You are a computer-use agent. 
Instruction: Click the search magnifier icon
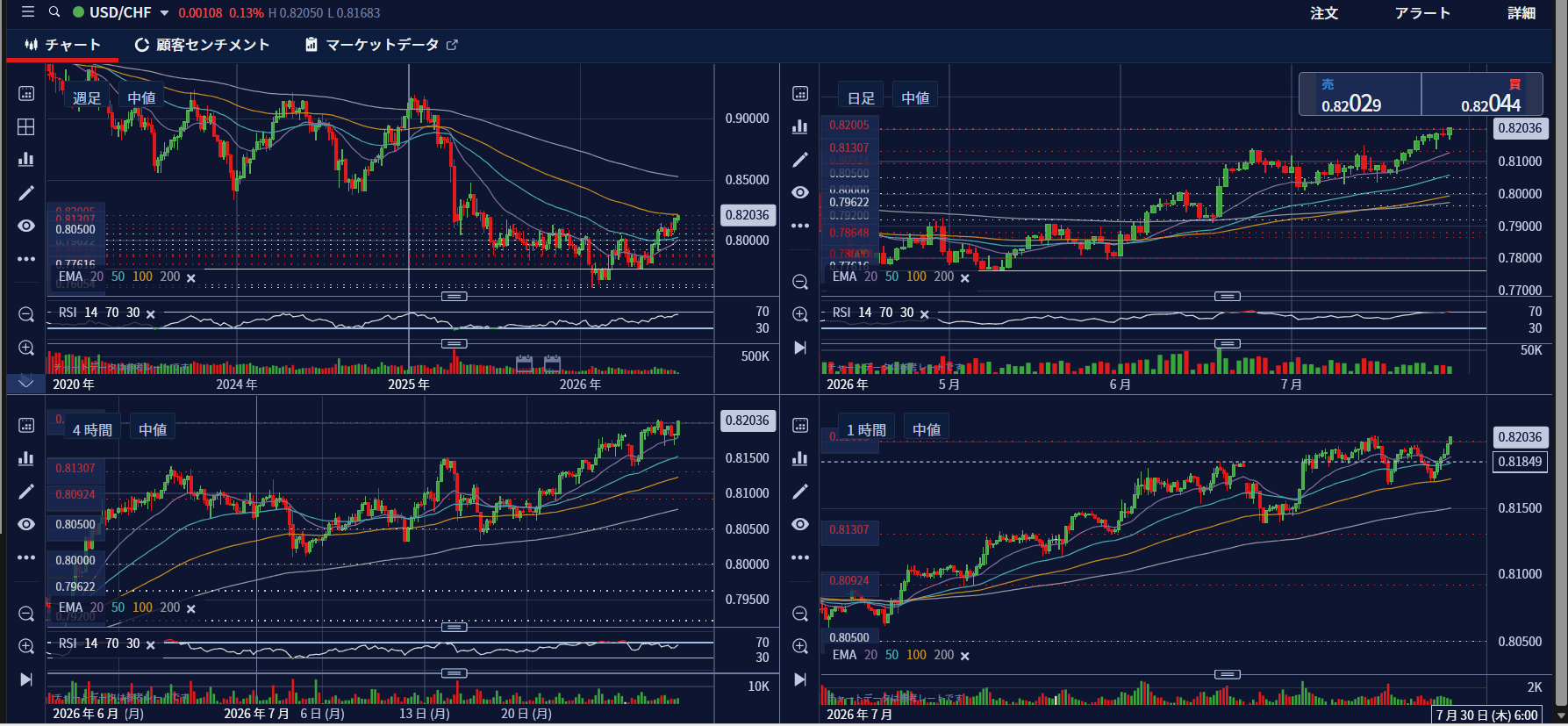pyautogui.click(x=54, y=12)
